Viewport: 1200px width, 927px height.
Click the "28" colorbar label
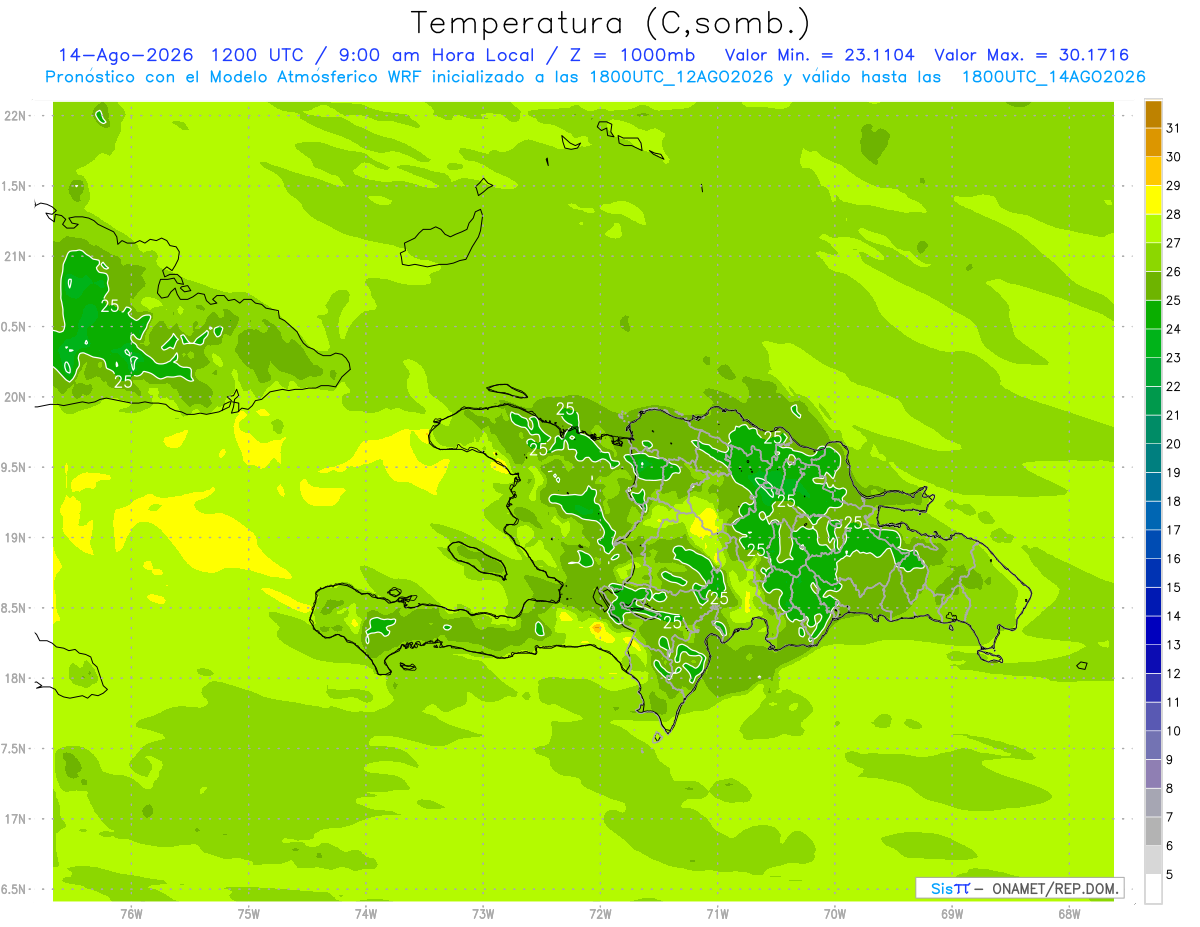tap(1173, 214)
